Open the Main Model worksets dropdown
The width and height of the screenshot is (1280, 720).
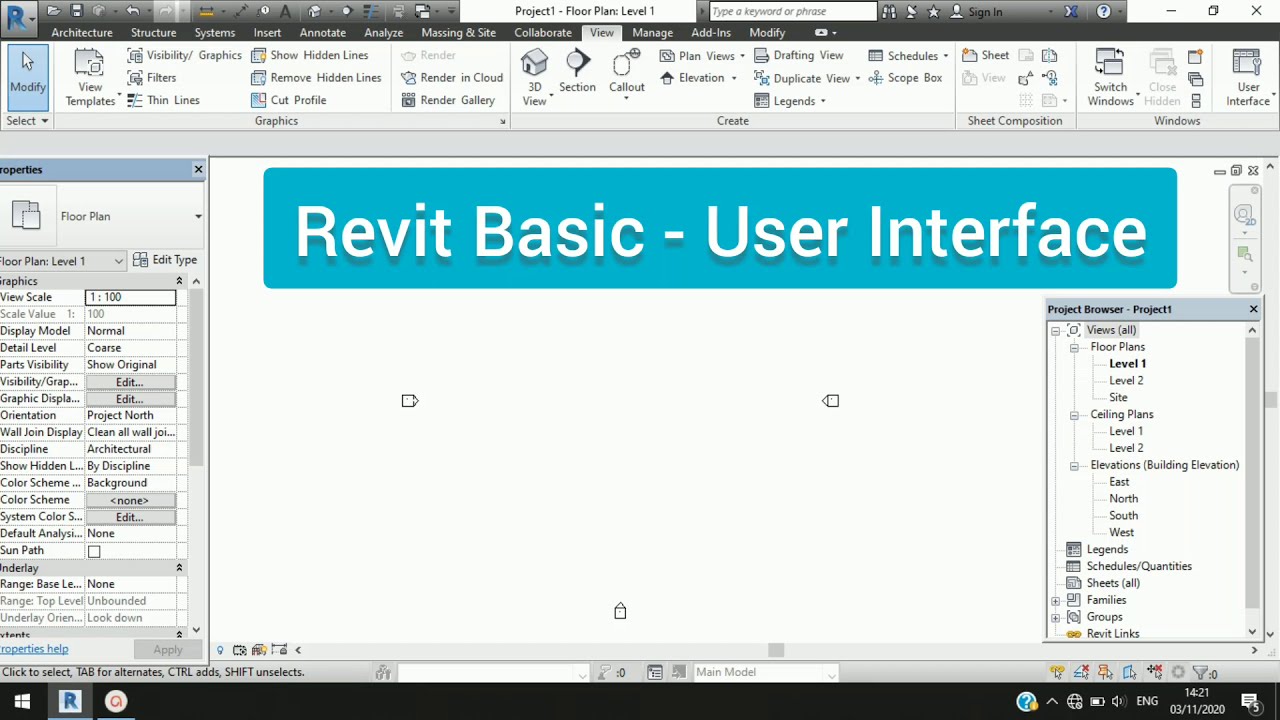coord(765,672)
